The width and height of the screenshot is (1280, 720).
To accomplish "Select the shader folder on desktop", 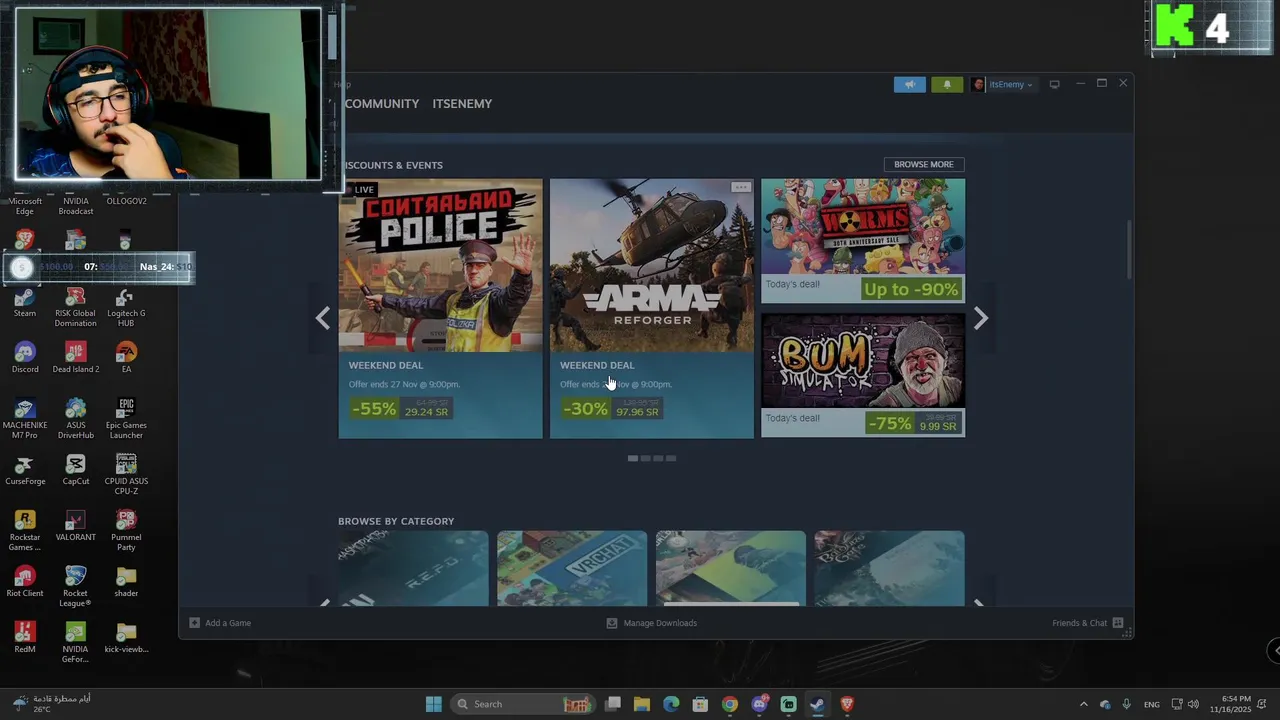I will coord(125,582).
